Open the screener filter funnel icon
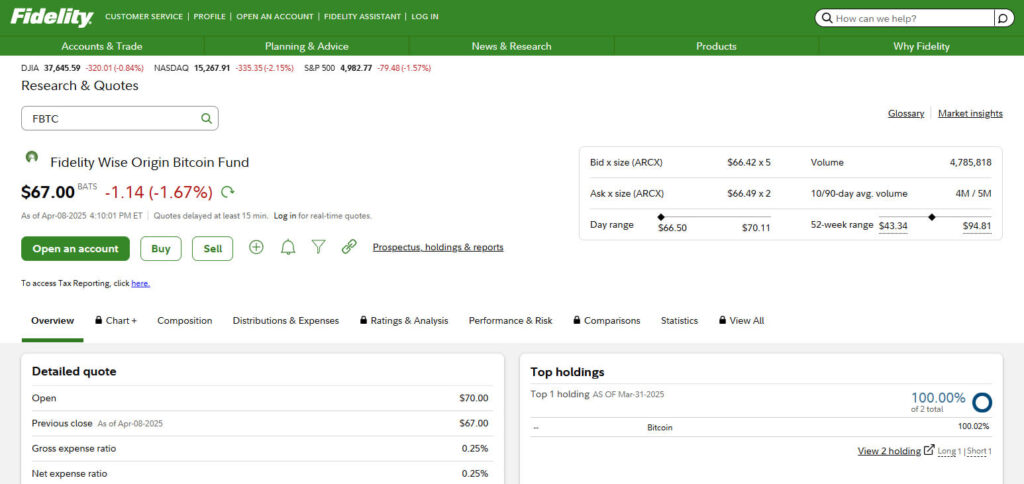Image resolution: width=1024 pixels, height=484 pixels. (x=318, y=247)
